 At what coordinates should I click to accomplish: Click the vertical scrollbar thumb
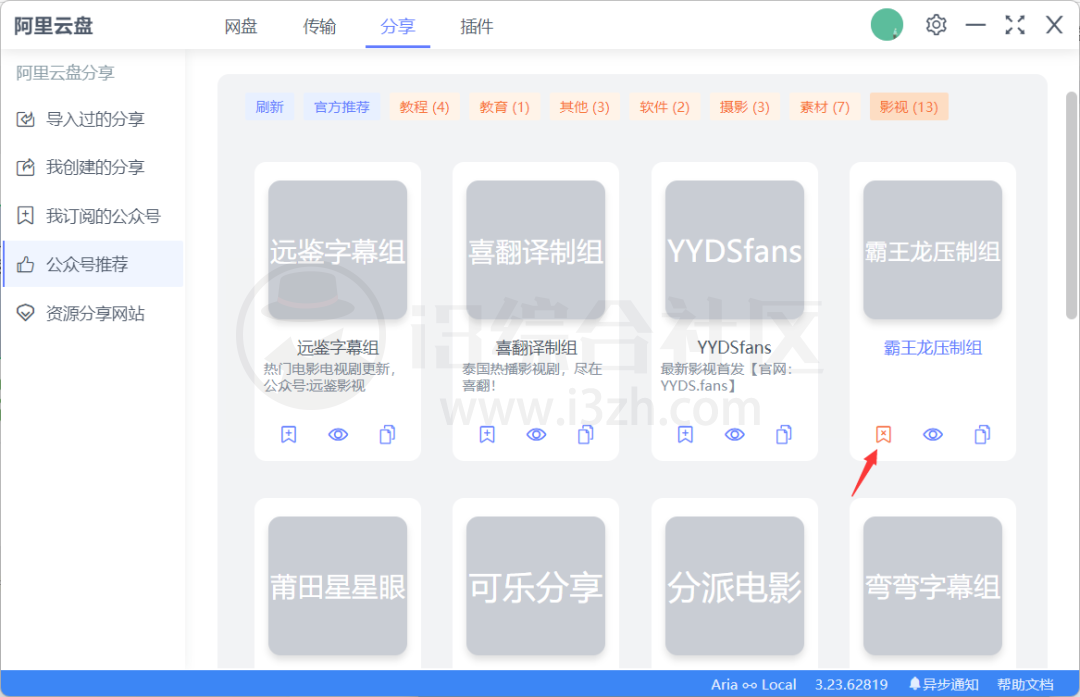[1071, 205]
